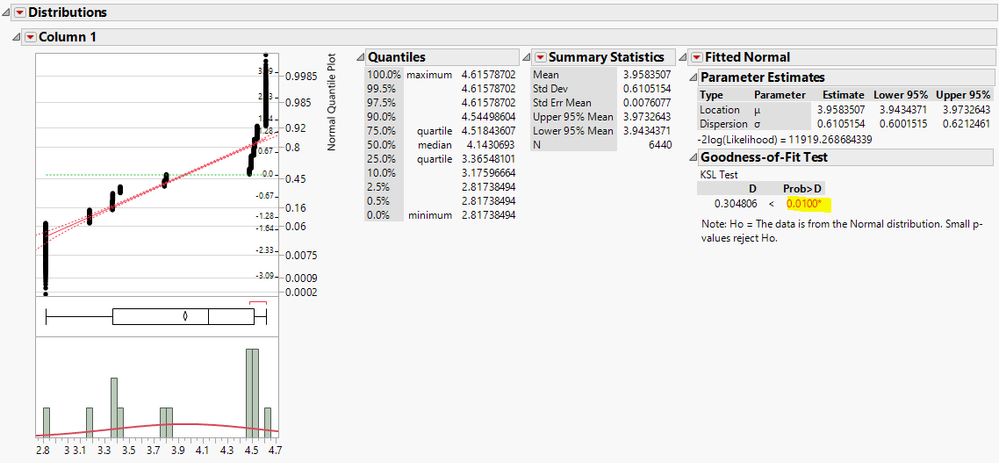999x463 pixels.
Task: Collapse the Summary Statistics disclosure triangle
Action: coord(526,57)
